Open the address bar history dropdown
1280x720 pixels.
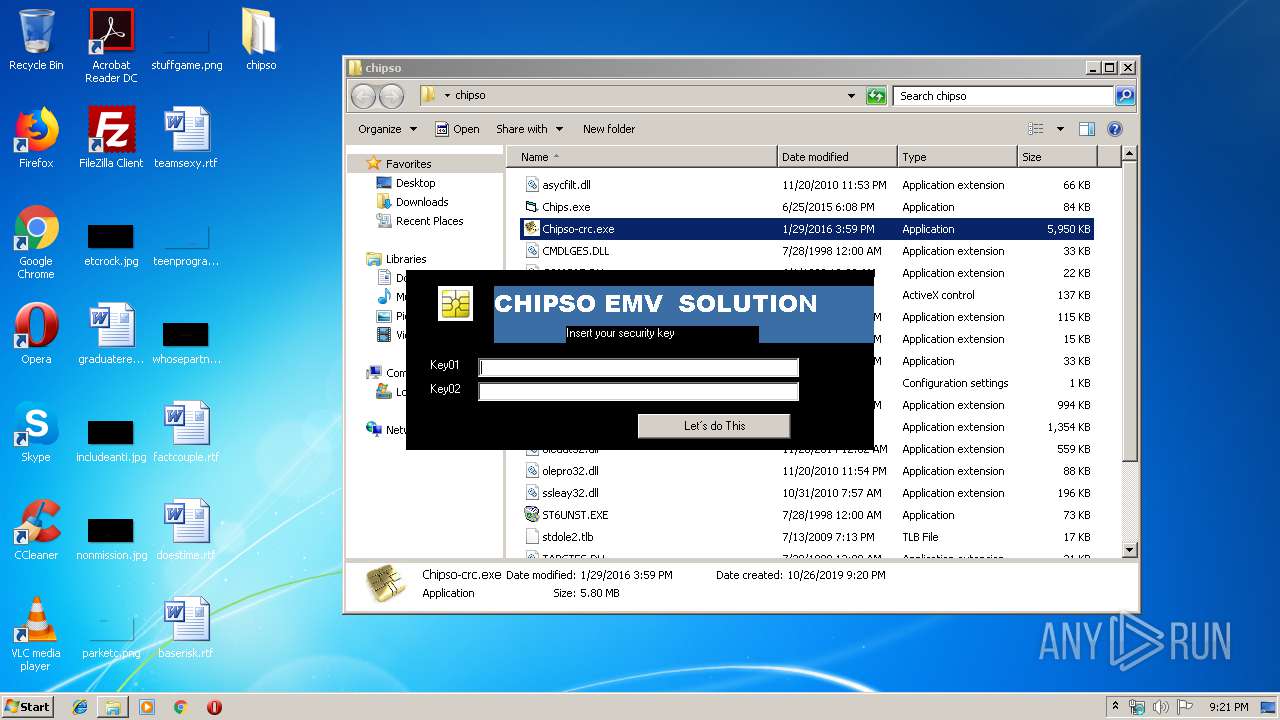tap(851, 96)
